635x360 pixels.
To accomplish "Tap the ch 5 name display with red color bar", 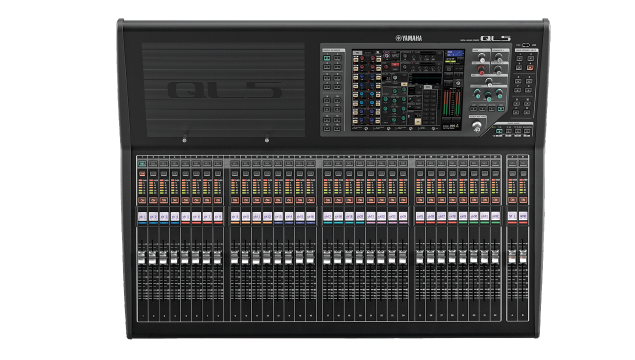I will click(185, 217).
